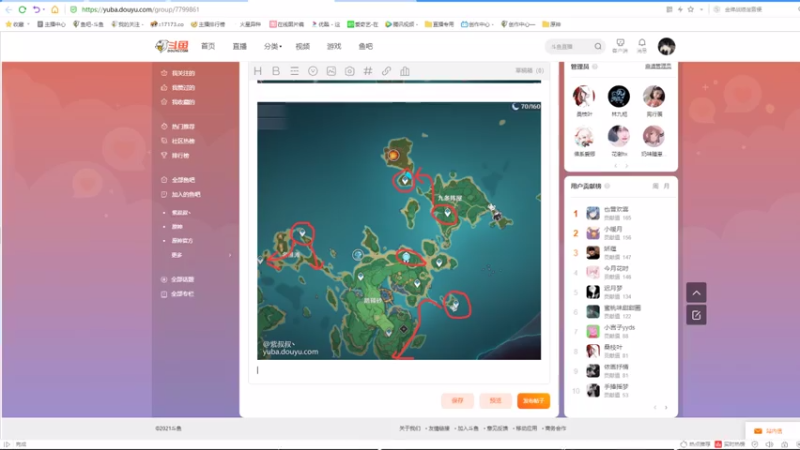Select the 原神官方 group in sidebar list
Viewport: 800px width, 450px height.
[182, 241]
